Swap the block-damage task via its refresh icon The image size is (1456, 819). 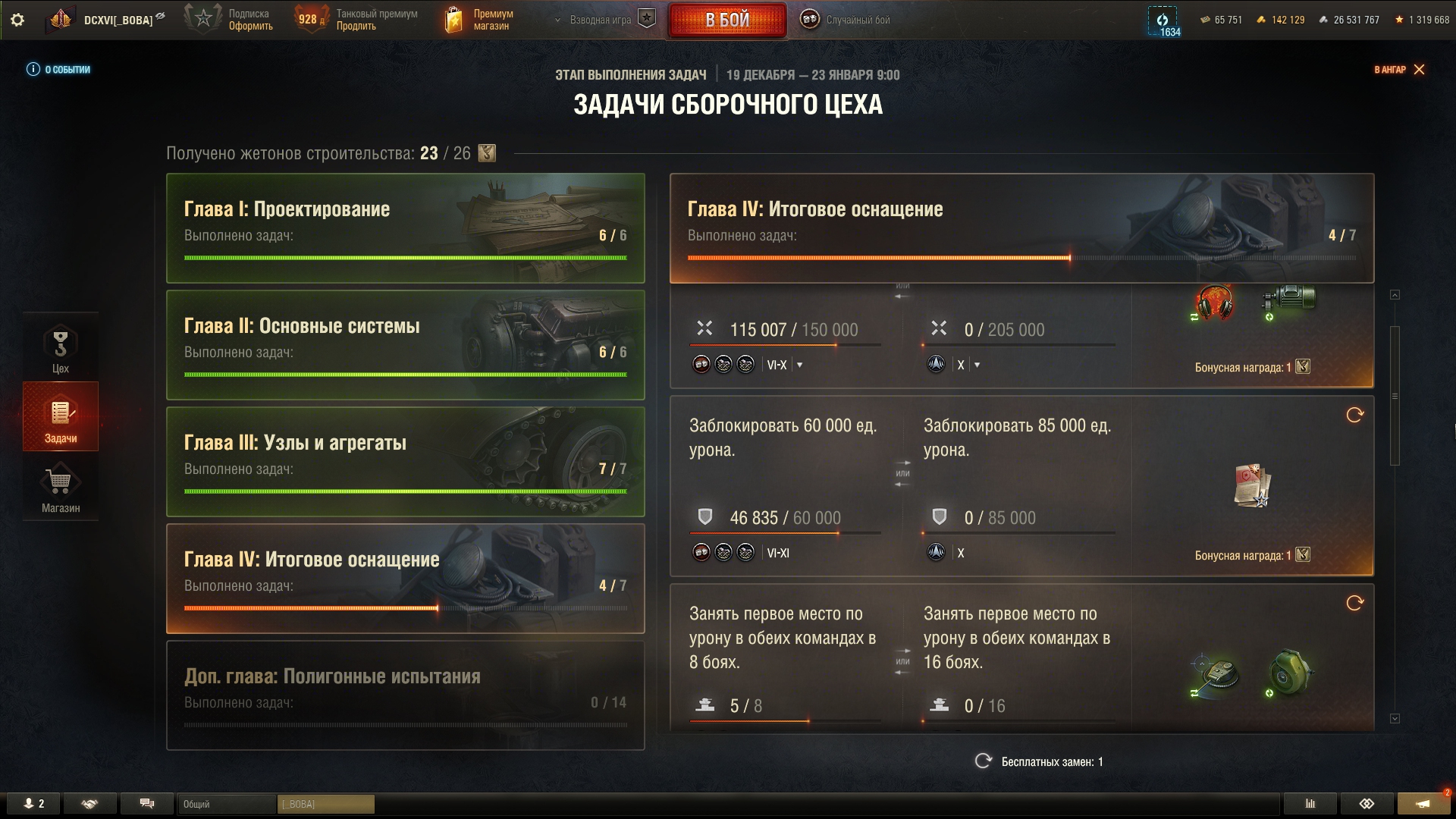[1354, 415]
